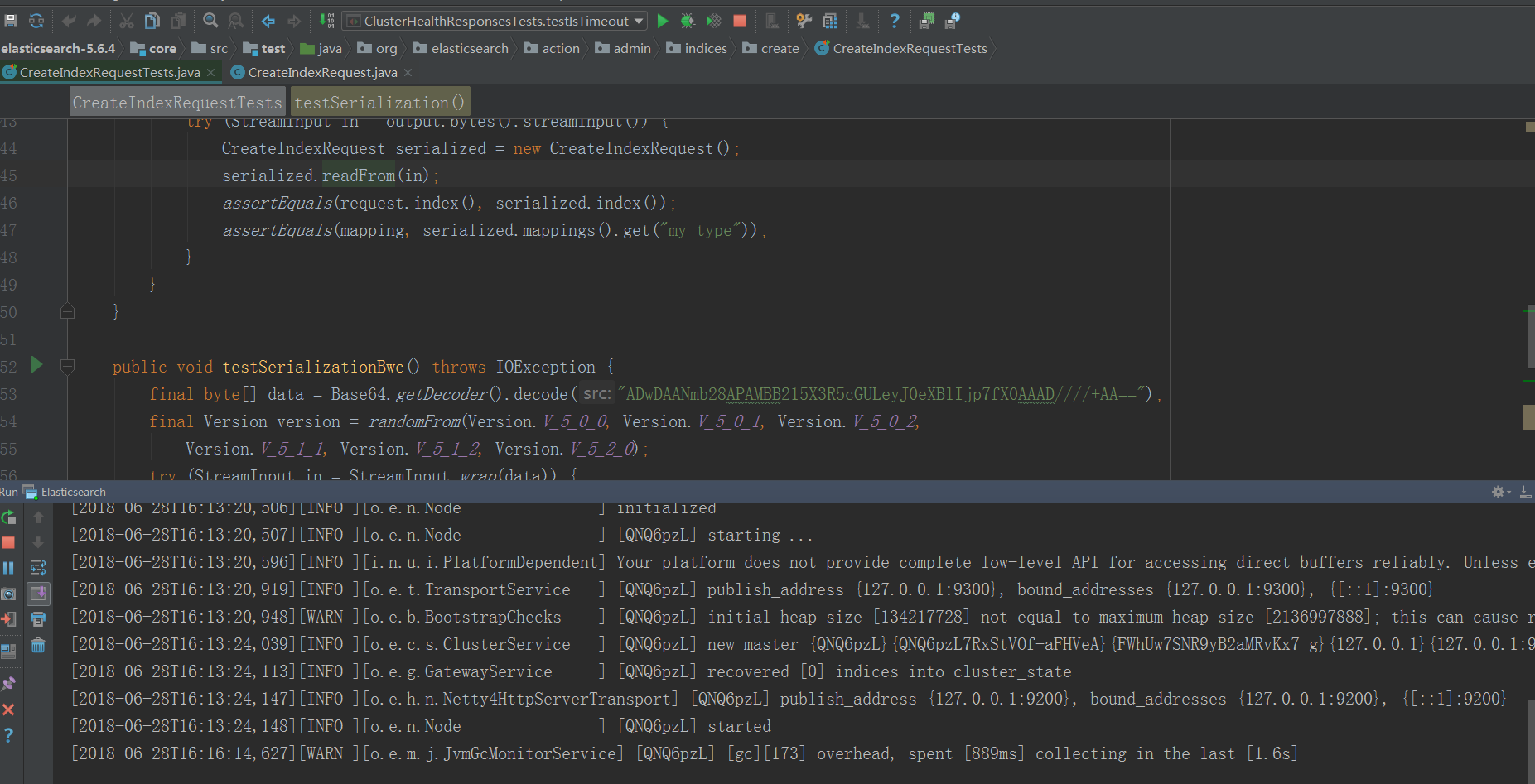Start debugging with the bug icon
Image resolution: width=1535 pixels, height=784 pixels.
click(x=688, y=21)
